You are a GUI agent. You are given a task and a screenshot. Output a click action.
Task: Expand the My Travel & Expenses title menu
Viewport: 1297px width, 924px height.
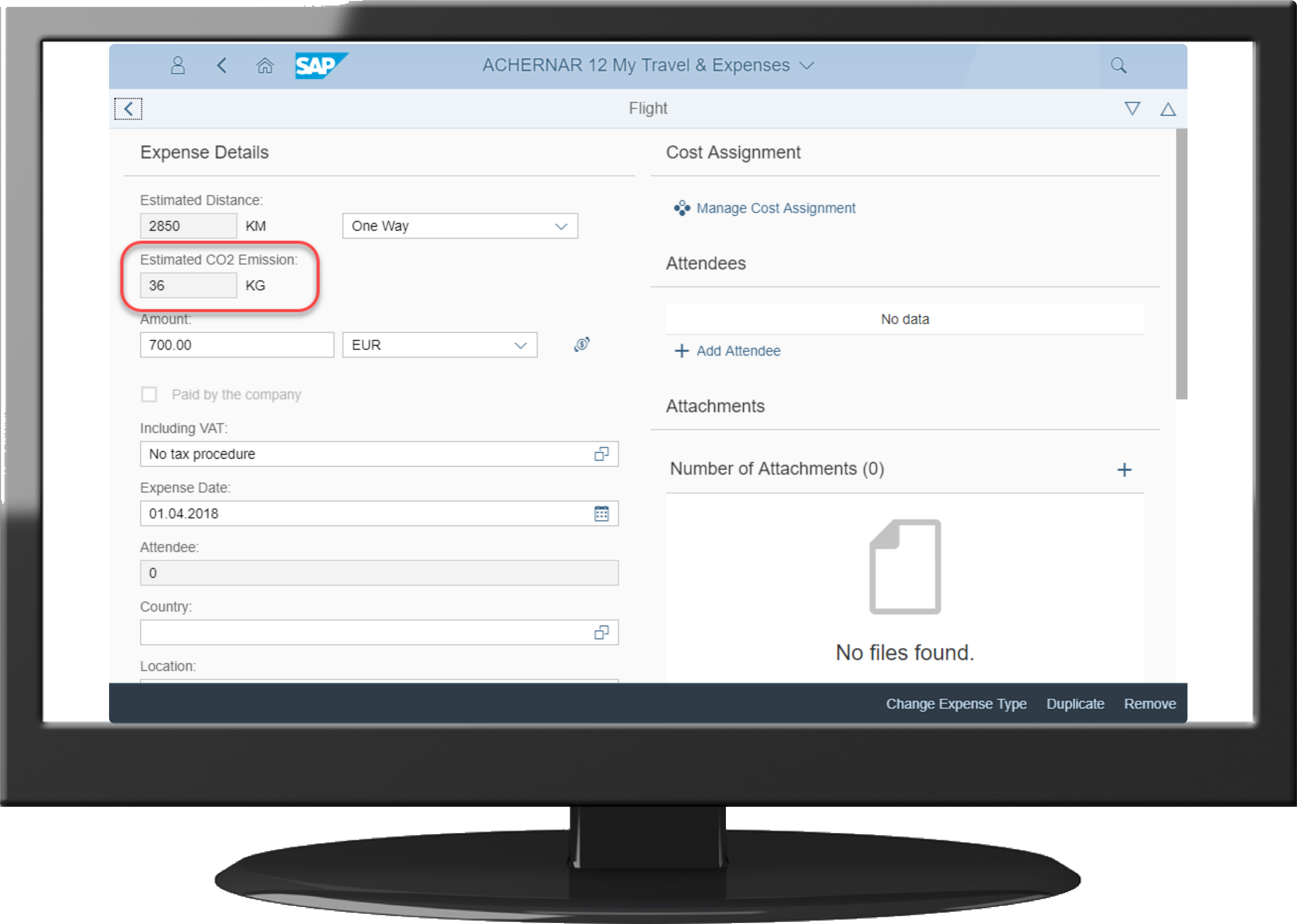(807, 66)
